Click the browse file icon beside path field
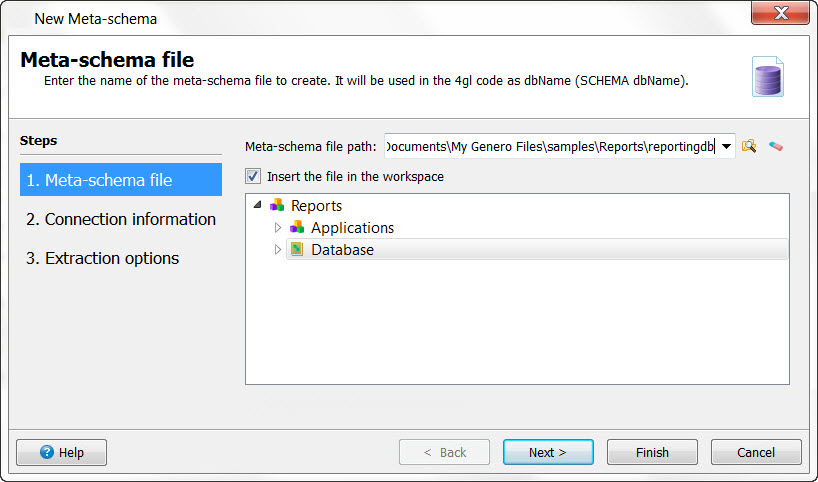 tap(748, 147)
